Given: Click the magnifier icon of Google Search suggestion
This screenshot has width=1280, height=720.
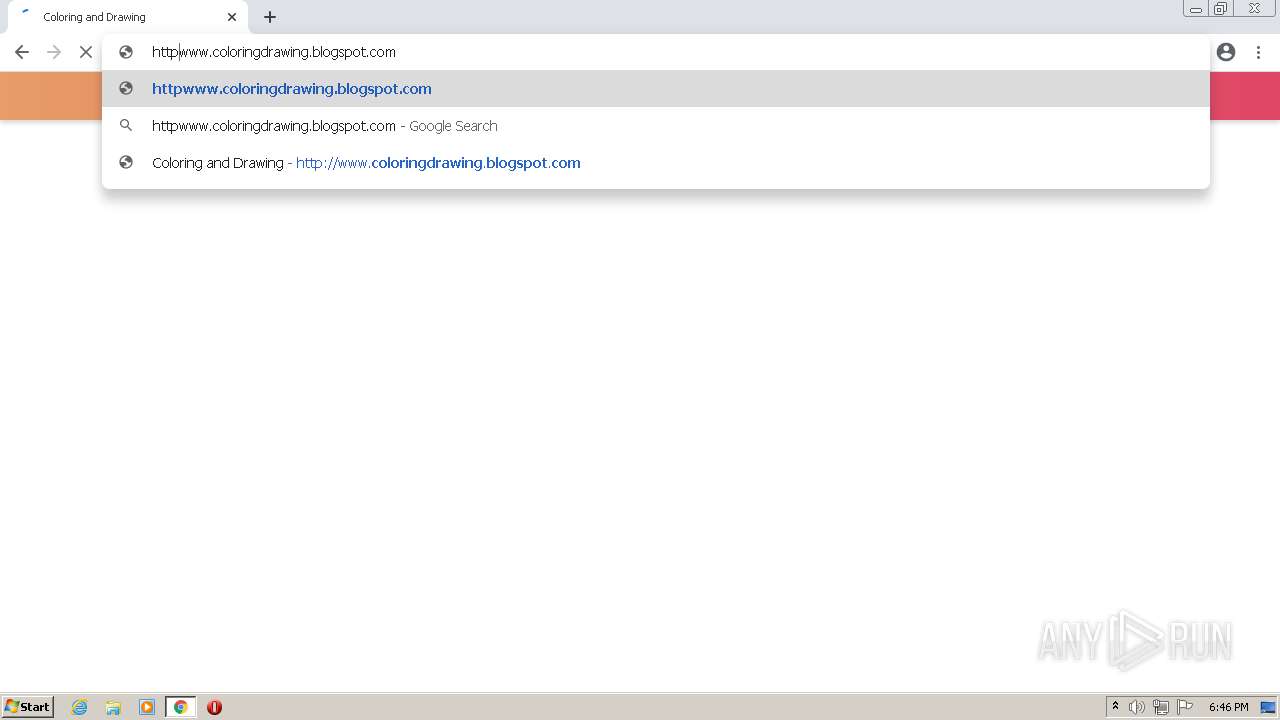Looking at the screenshot, I should coord(126,126).
